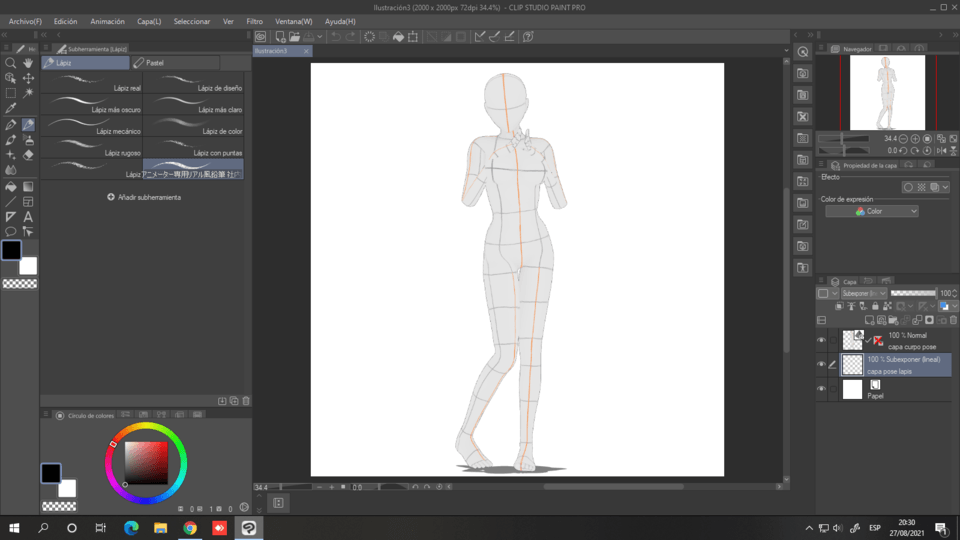Toggle Set as draft layer icon
The image size is (960, 540).
tap(863, 306)
